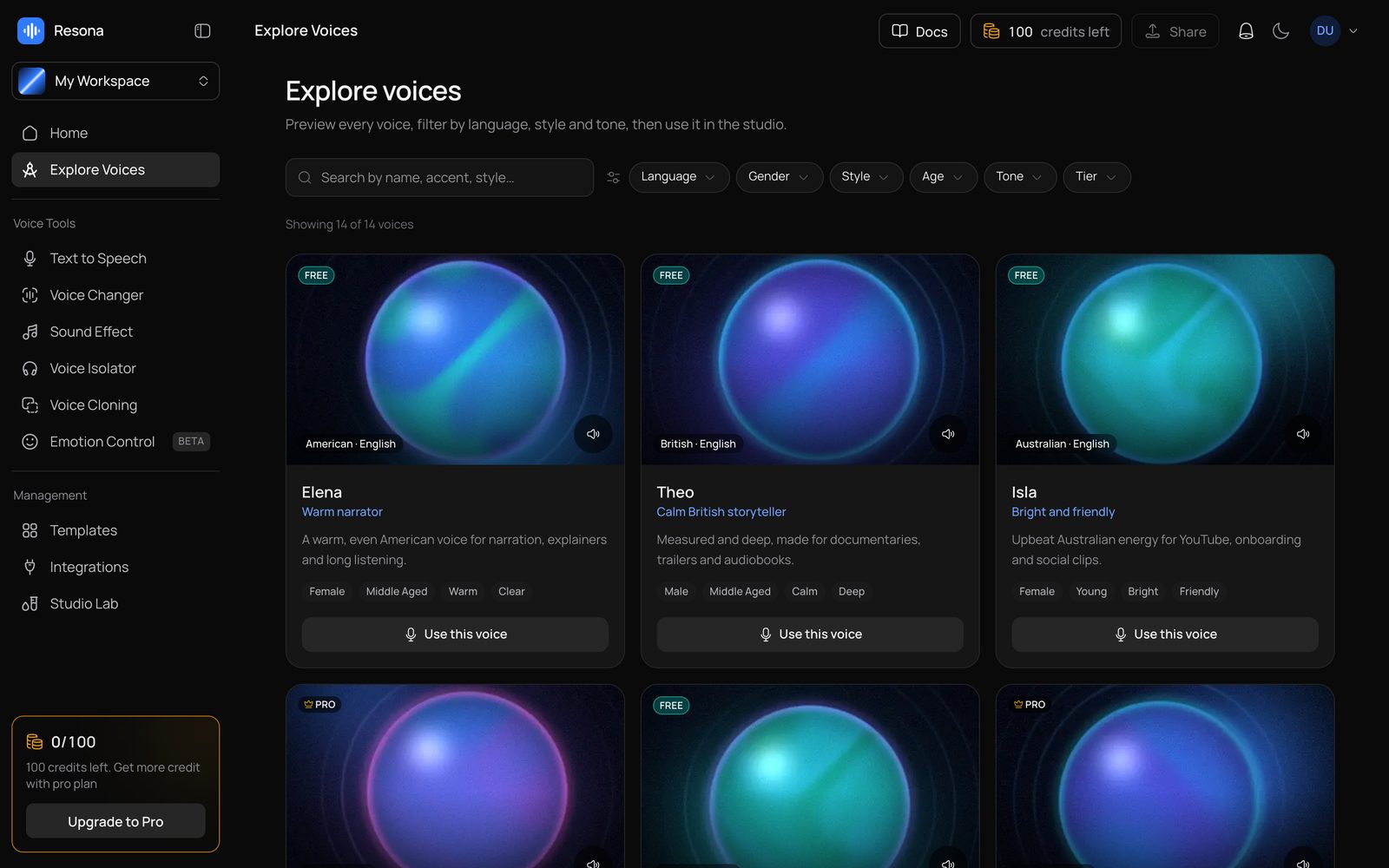Click the Clear tag on Elena

coord(511,591)
